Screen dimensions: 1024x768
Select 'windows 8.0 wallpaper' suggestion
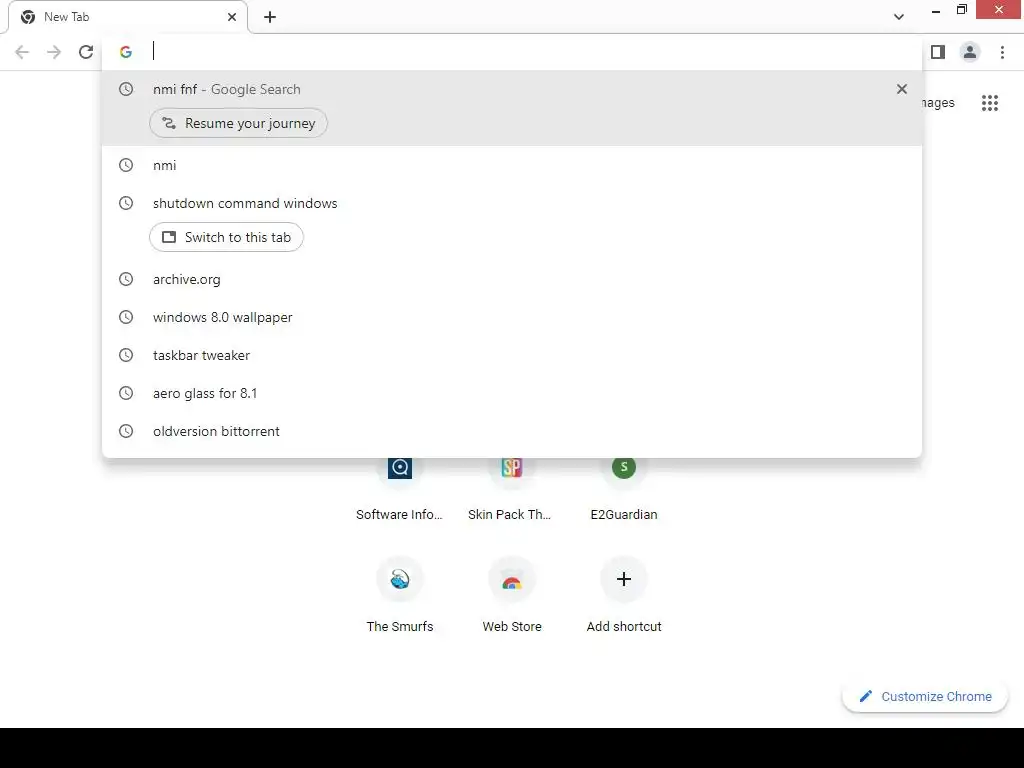tap(512, 317)
